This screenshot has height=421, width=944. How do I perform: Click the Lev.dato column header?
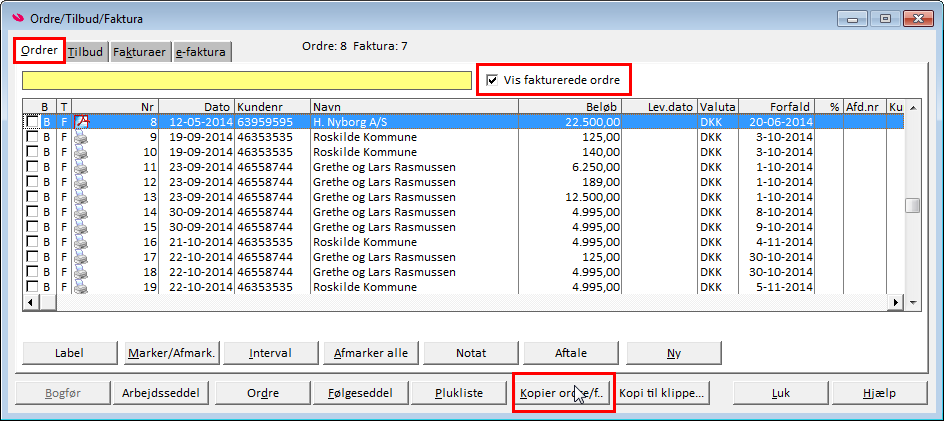659,107
